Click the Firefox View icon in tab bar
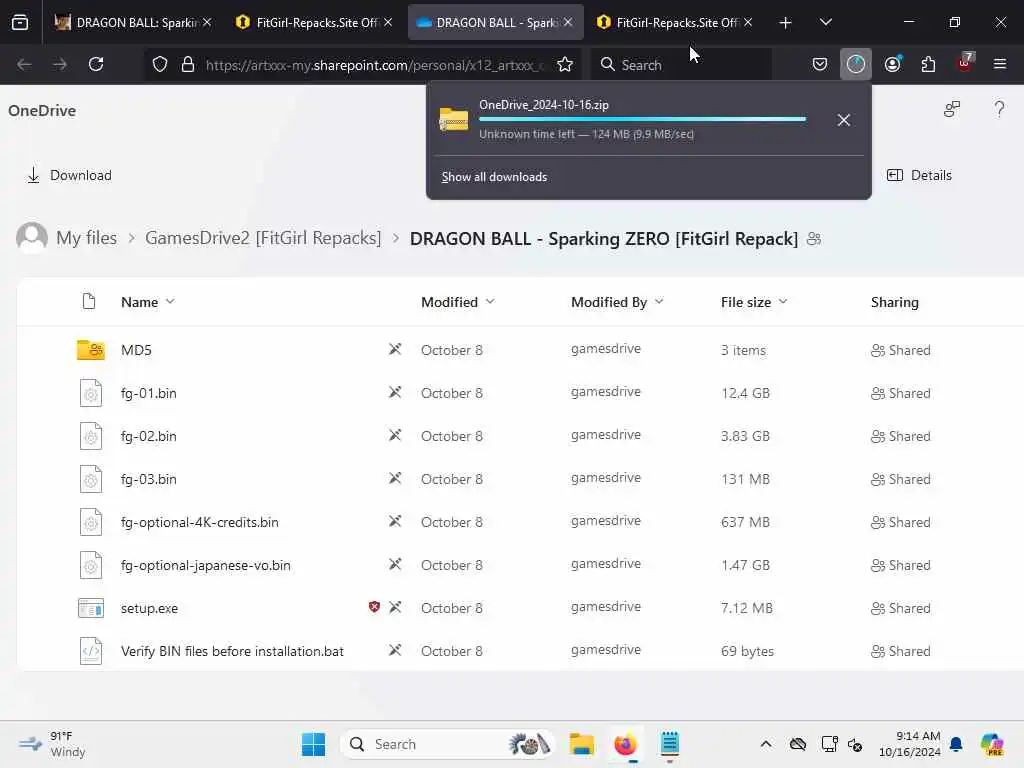The height and width of the screenshot is (768, 1024). pyautogui.click(x=20, y=22)
